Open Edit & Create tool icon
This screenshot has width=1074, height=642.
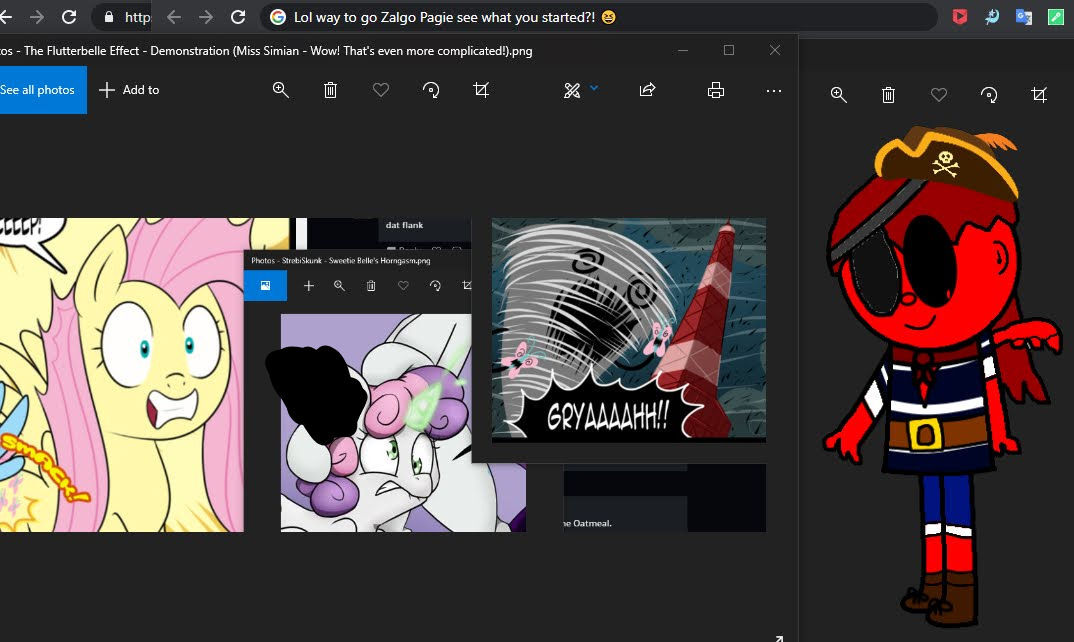[572, 90]
